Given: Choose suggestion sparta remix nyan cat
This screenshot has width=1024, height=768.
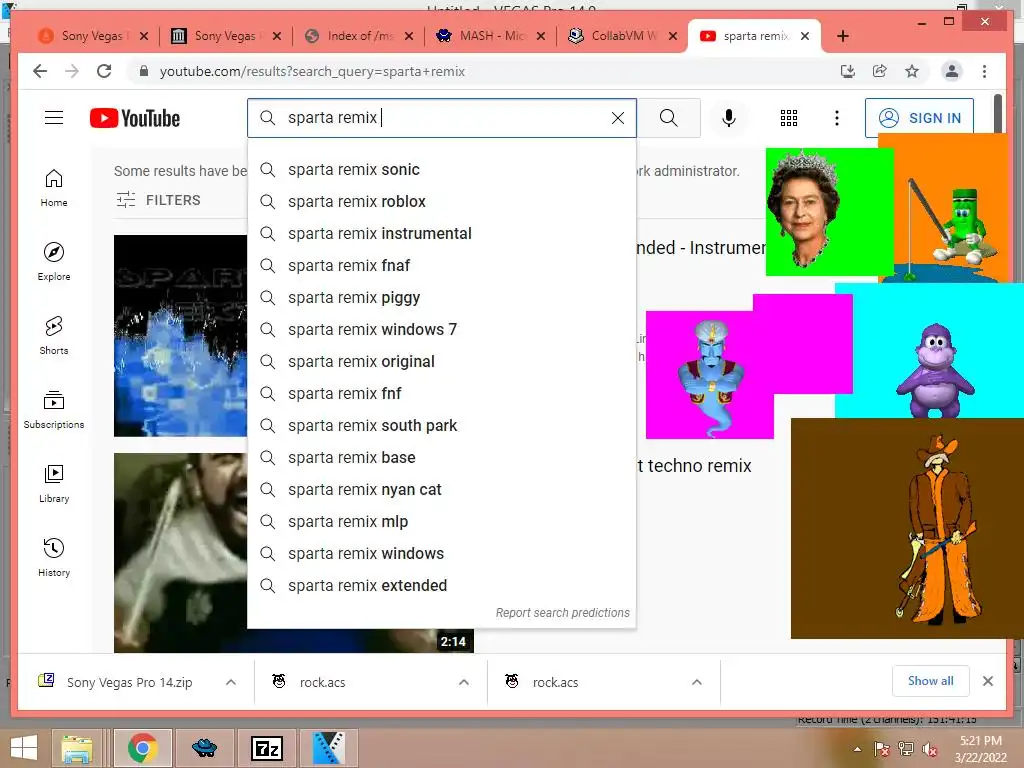Looking at the screenshot, I should pyautogui.click(x=441, y=490).
